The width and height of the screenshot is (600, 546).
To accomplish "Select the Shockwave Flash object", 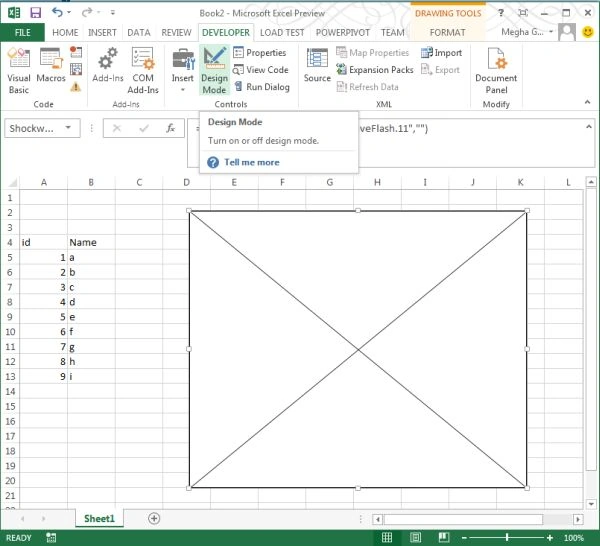I will pos(358,349).
